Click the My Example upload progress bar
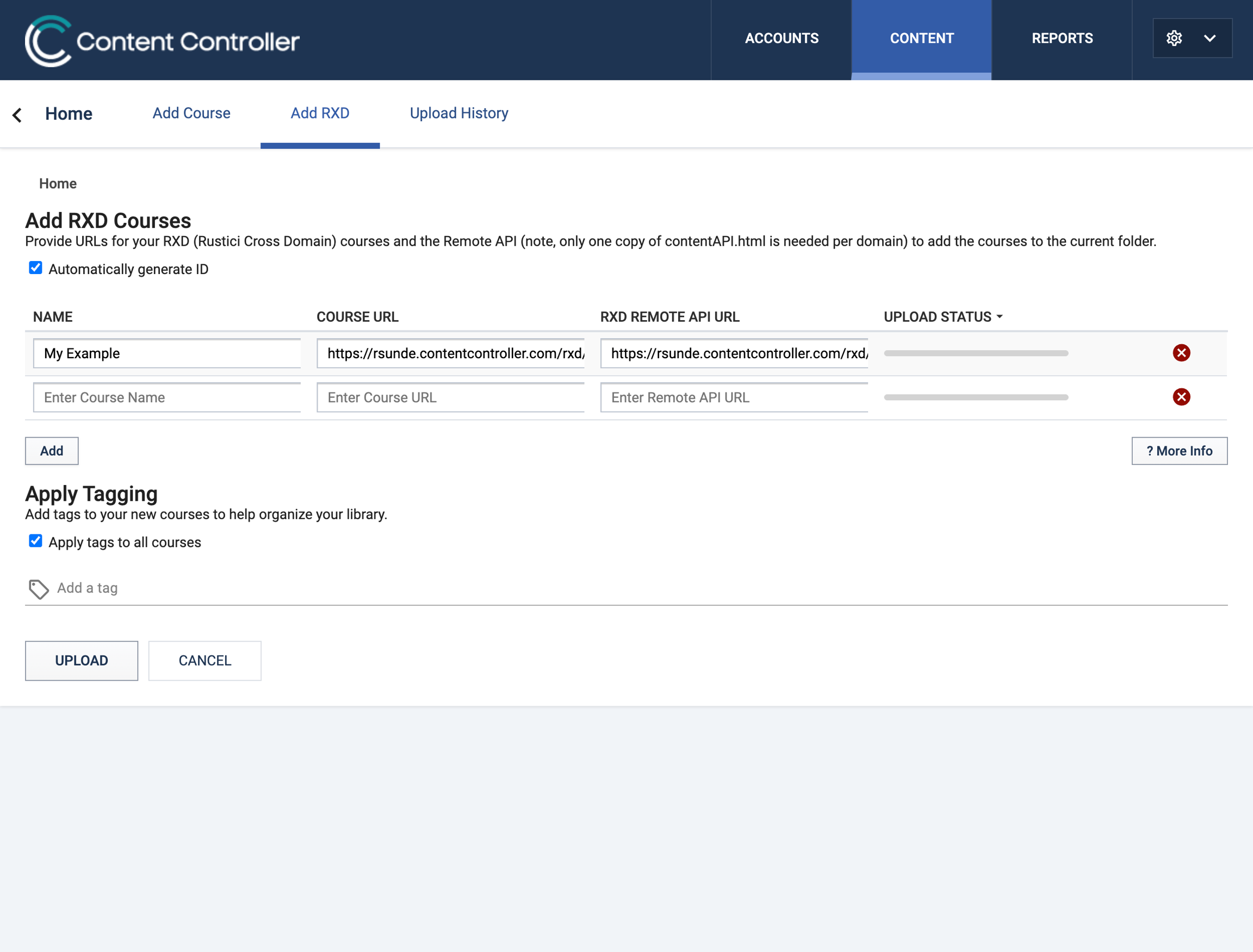 [976, 353]
